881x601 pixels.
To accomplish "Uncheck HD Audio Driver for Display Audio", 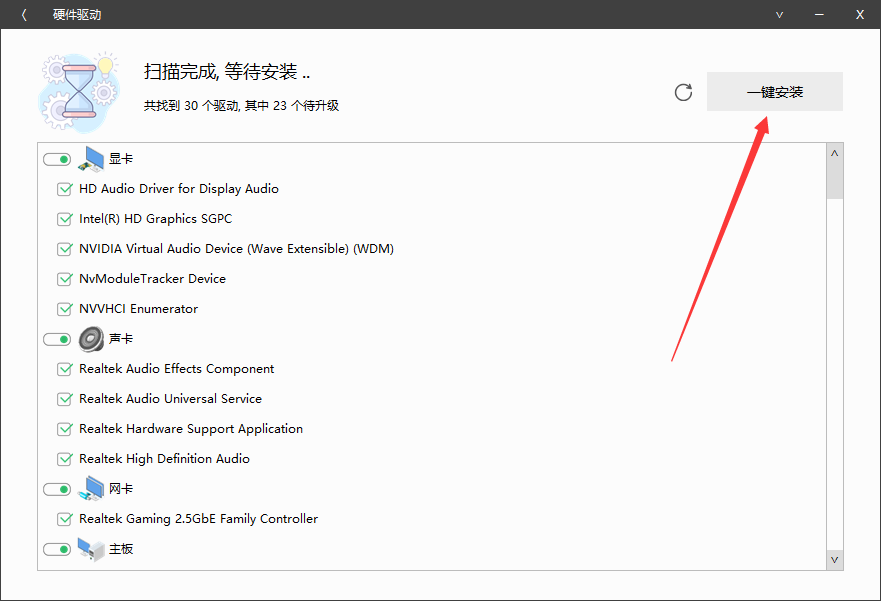I will [65, 189].
